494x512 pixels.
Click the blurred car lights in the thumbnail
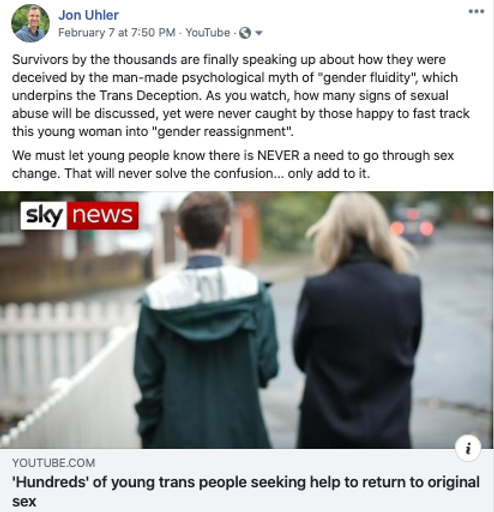pyautogui.click(x=413, y=225)
